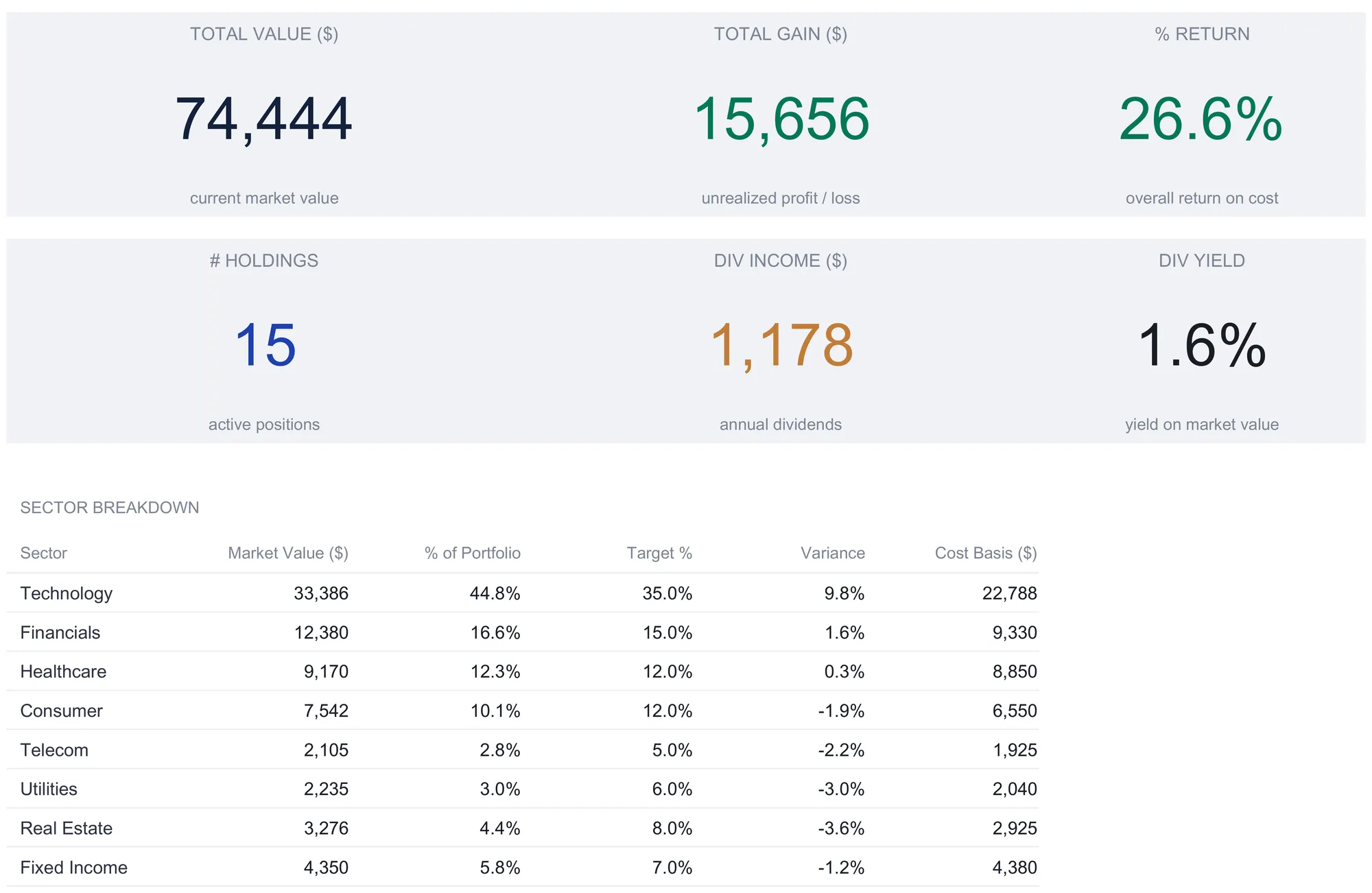The width and height of the screenshot is (1372, 893).
Task: Click Real Estate variance -3.6% cell
Action: tap(841, 828)
